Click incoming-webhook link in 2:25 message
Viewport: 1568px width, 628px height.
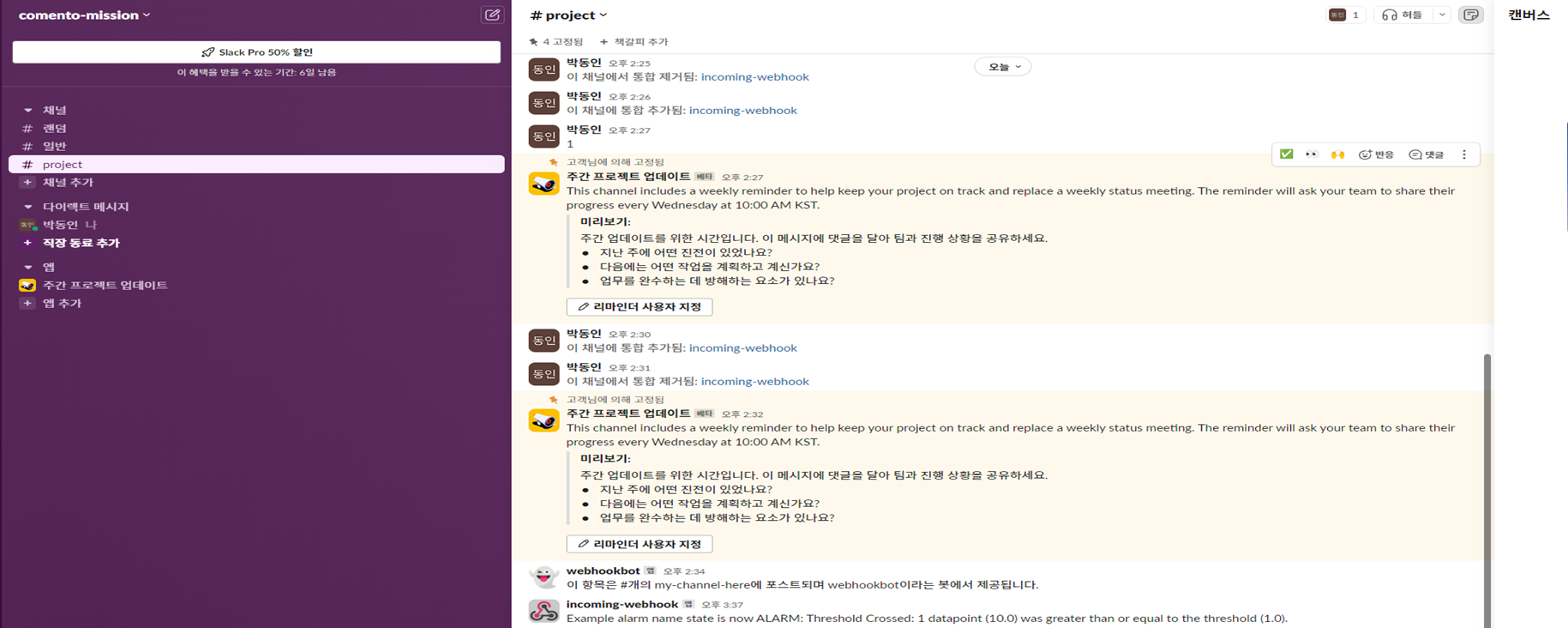point(754,77)
